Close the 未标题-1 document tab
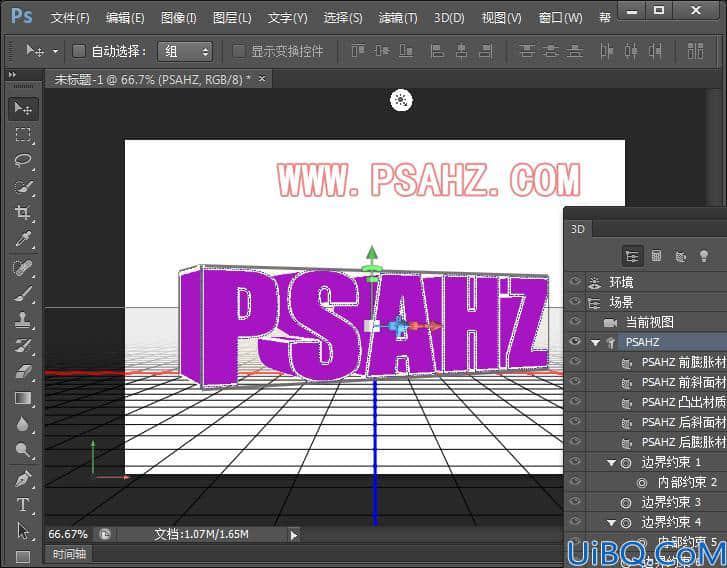 tap(262, 79)
